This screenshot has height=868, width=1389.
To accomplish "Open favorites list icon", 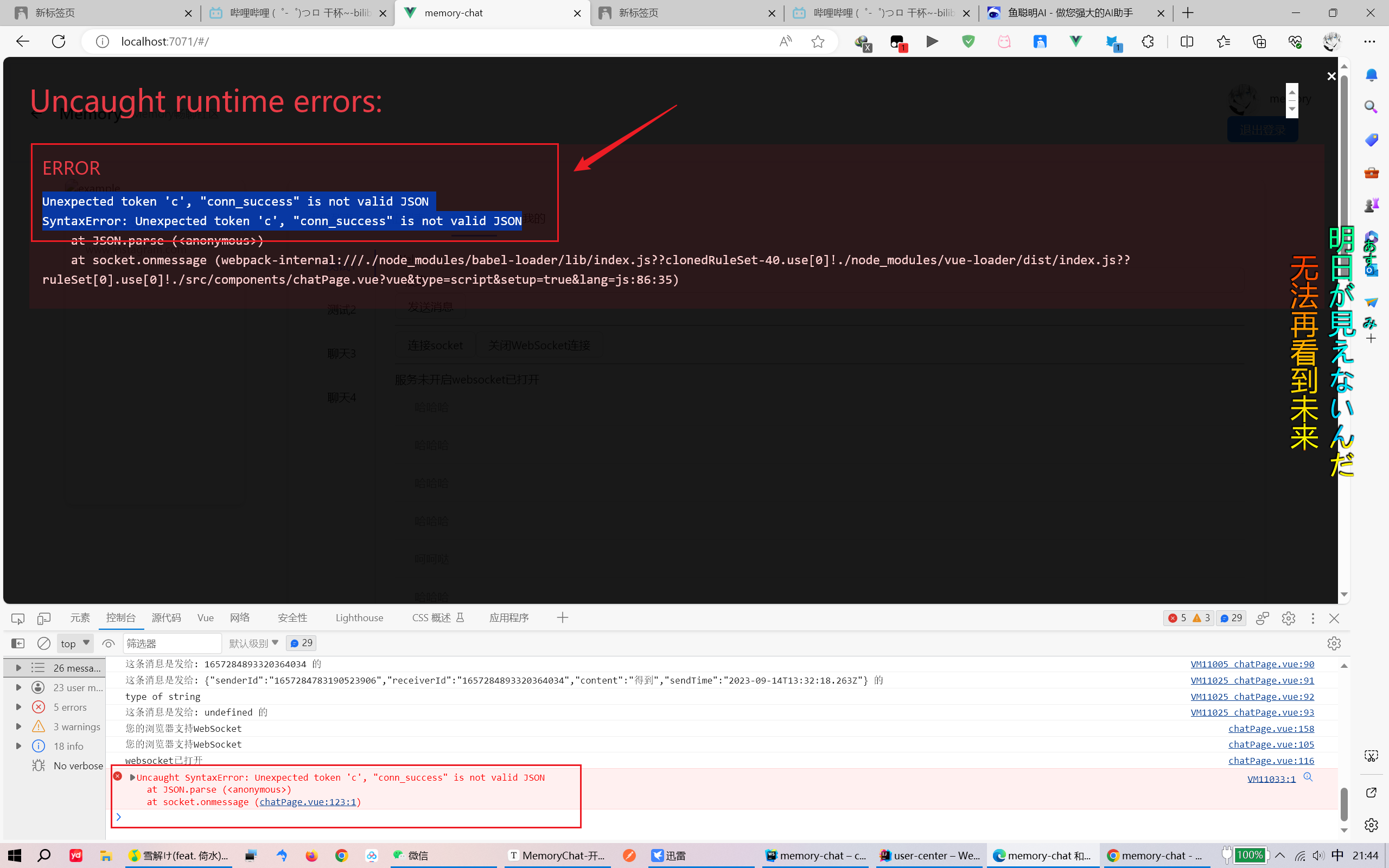I will [x=1223, y=41].
